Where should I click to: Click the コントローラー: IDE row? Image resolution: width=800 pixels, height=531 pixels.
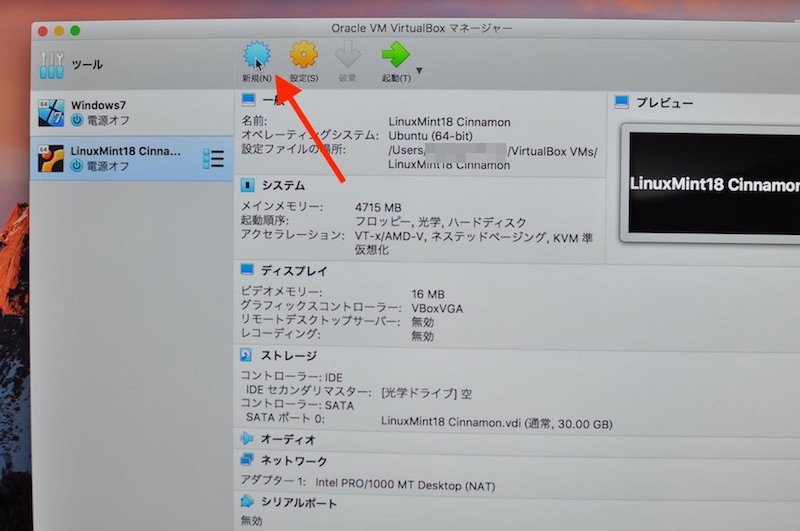pos(291,377)
